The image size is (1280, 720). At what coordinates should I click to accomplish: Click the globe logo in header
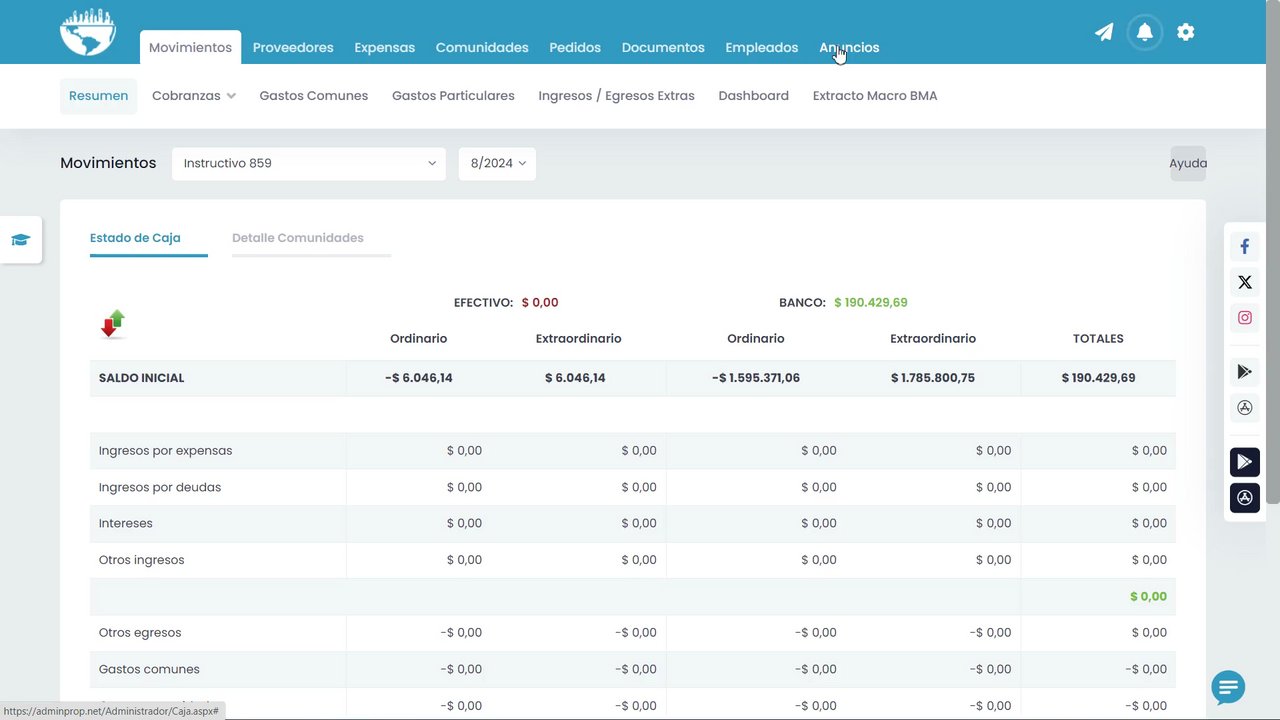point(88,32)
